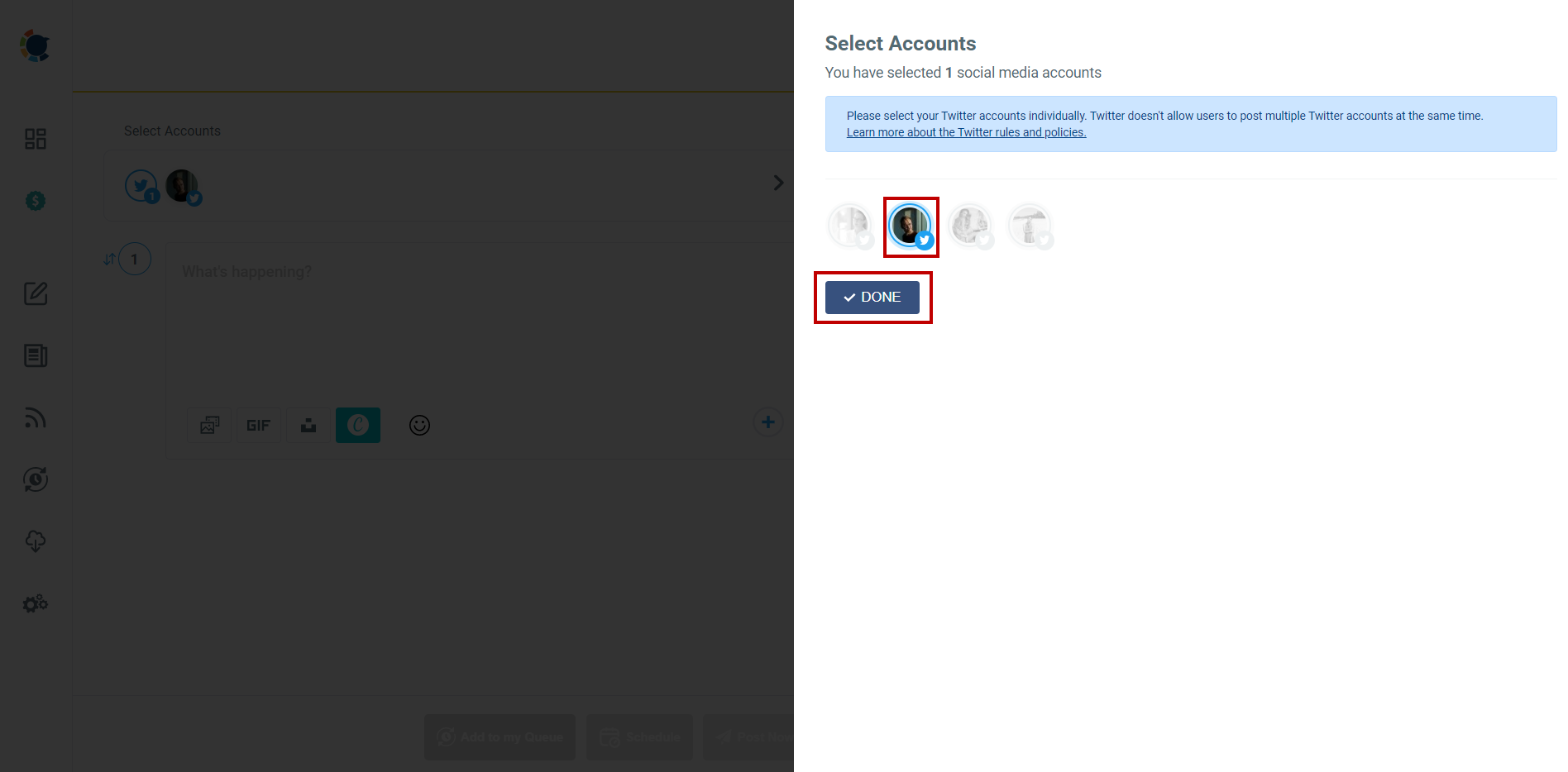Viewport: 1568px width, 772px height.
Task: Open the articles section in the sidebar
Action: click(x=35, y=355)
